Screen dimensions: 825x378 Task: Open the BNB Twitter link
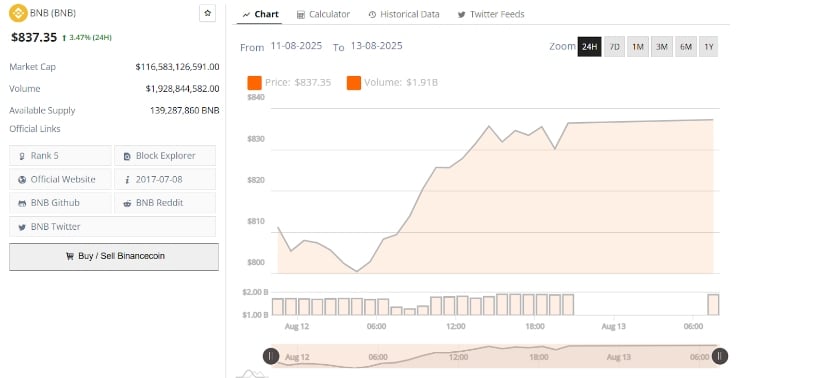[112, 227]
